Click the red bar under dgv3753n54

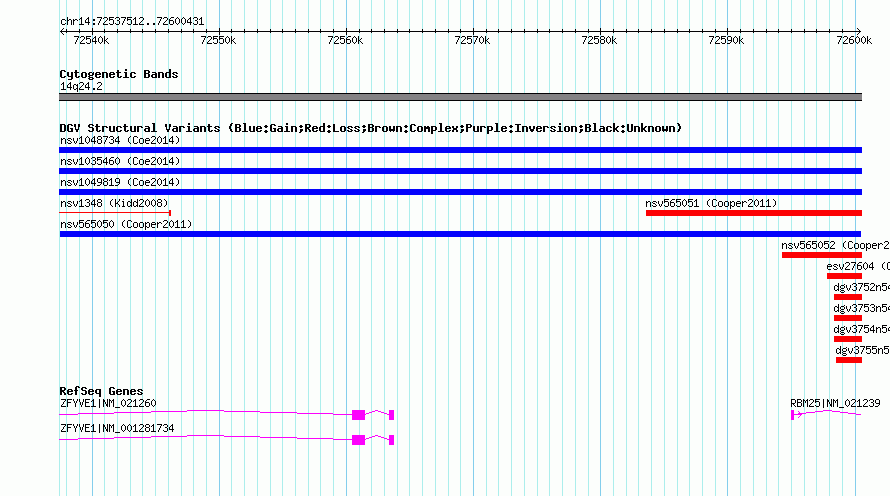pyautogui.click(x=848, y=318)
